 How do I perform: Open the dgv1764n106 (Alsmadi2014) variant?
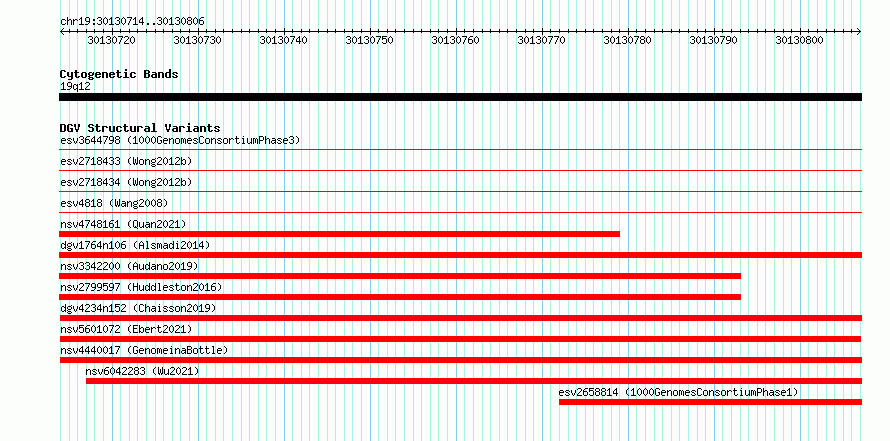(135, 245)
